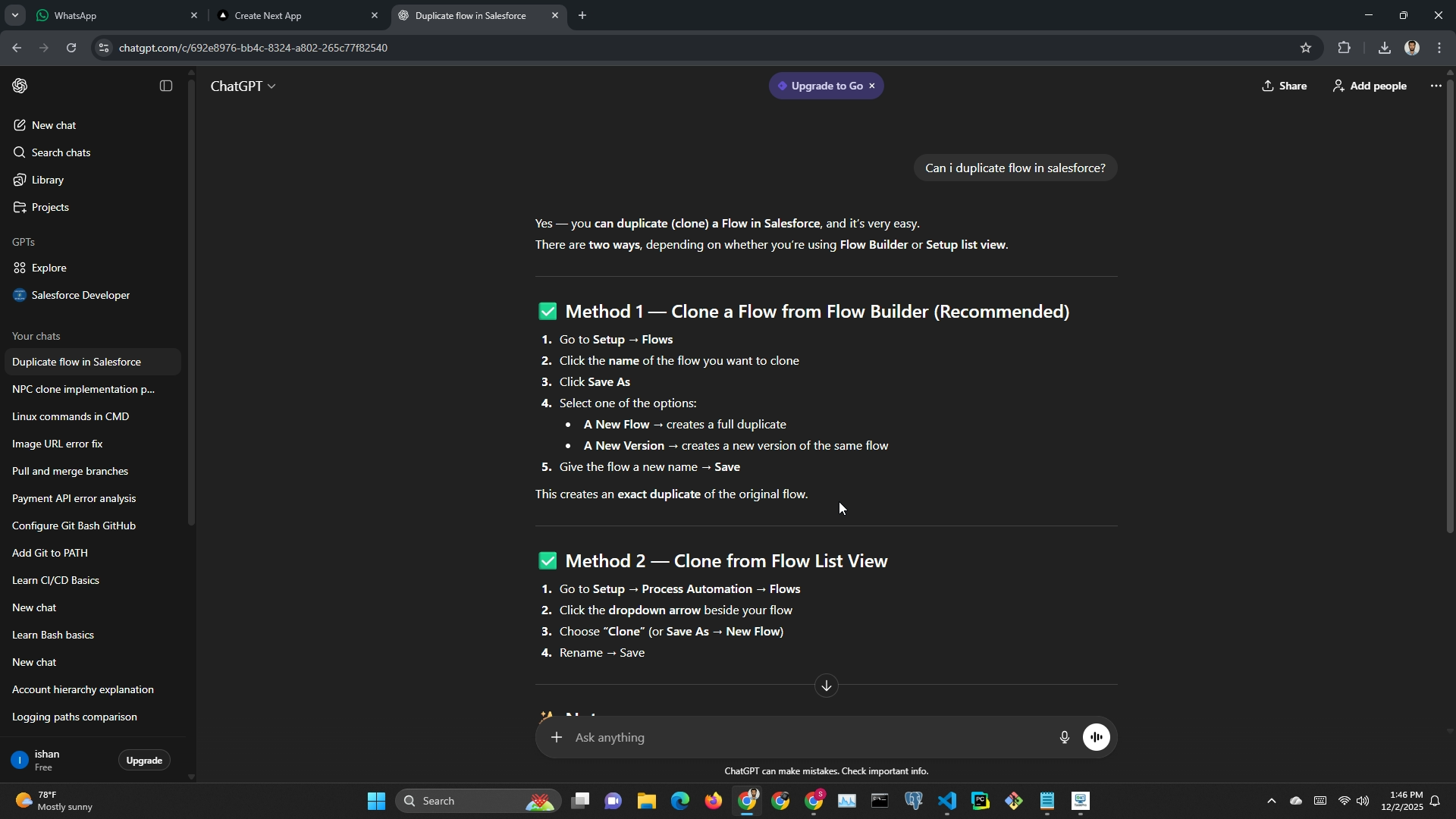Image resolution: width=1456 pixels, height=819 pixels.
Task: Click the Upgrade button in the sidebar
Action: click(144, 760)
